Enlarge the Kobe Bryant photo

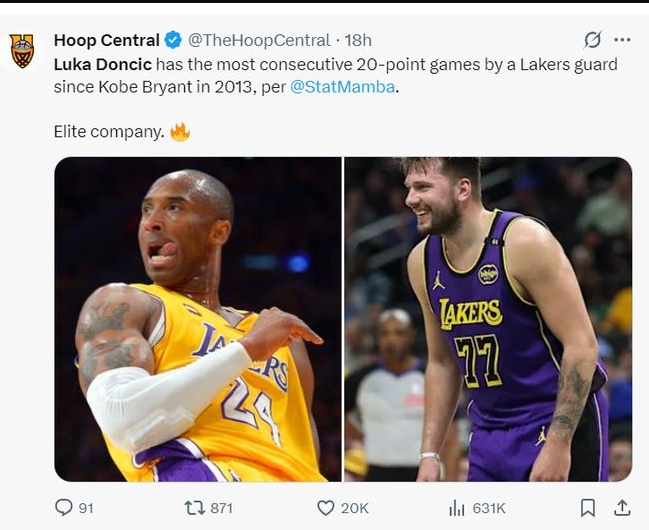coord(197,319)
